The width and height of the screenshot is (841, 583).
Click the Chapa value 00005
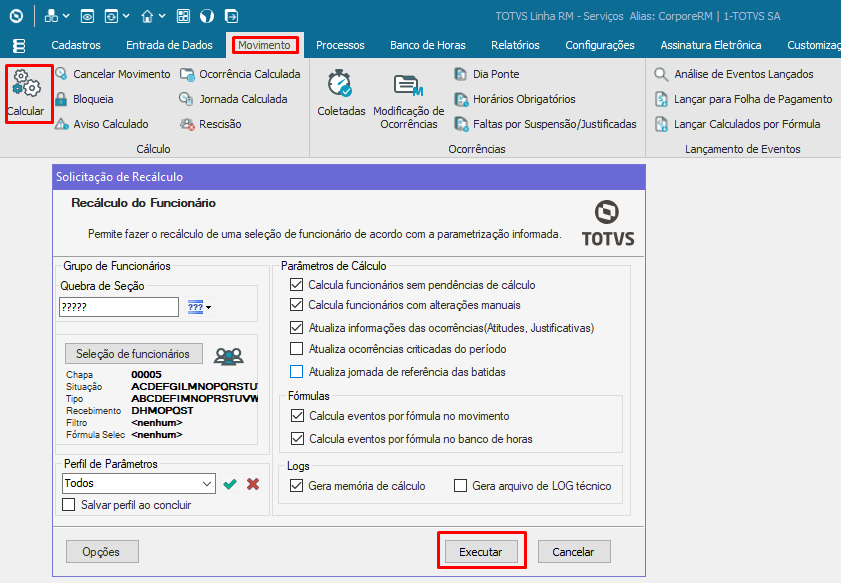tap(146, 374)
